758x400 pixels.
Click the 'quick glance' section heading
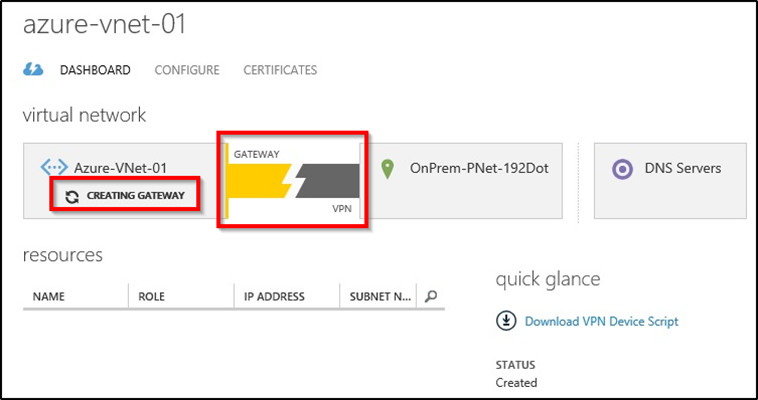click(x=548, y=280)
